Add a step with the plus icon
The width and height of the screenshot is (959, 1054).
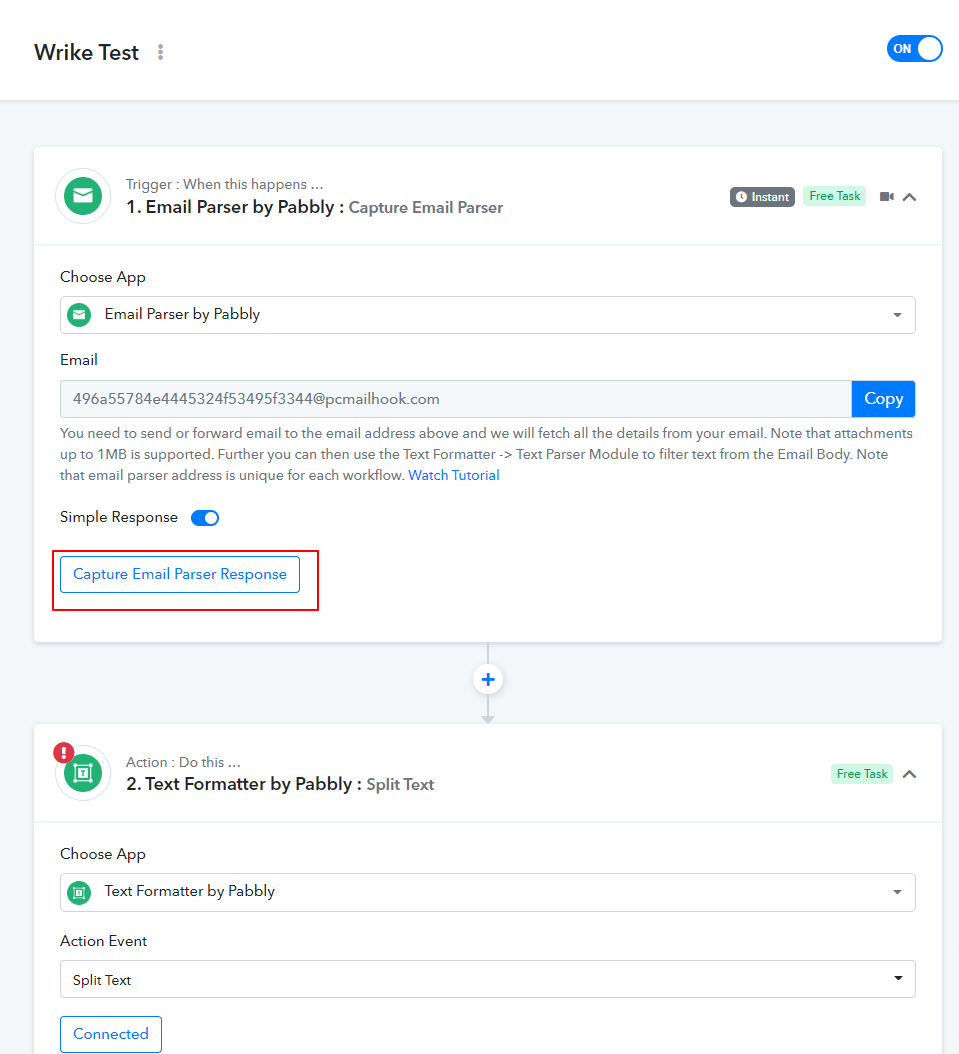(x=488, y=680)
